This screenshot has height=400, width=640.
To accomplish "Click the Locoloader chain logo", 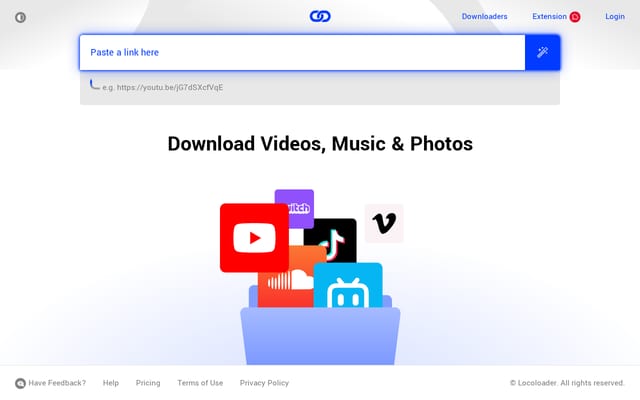I will [x=320, y=16].
